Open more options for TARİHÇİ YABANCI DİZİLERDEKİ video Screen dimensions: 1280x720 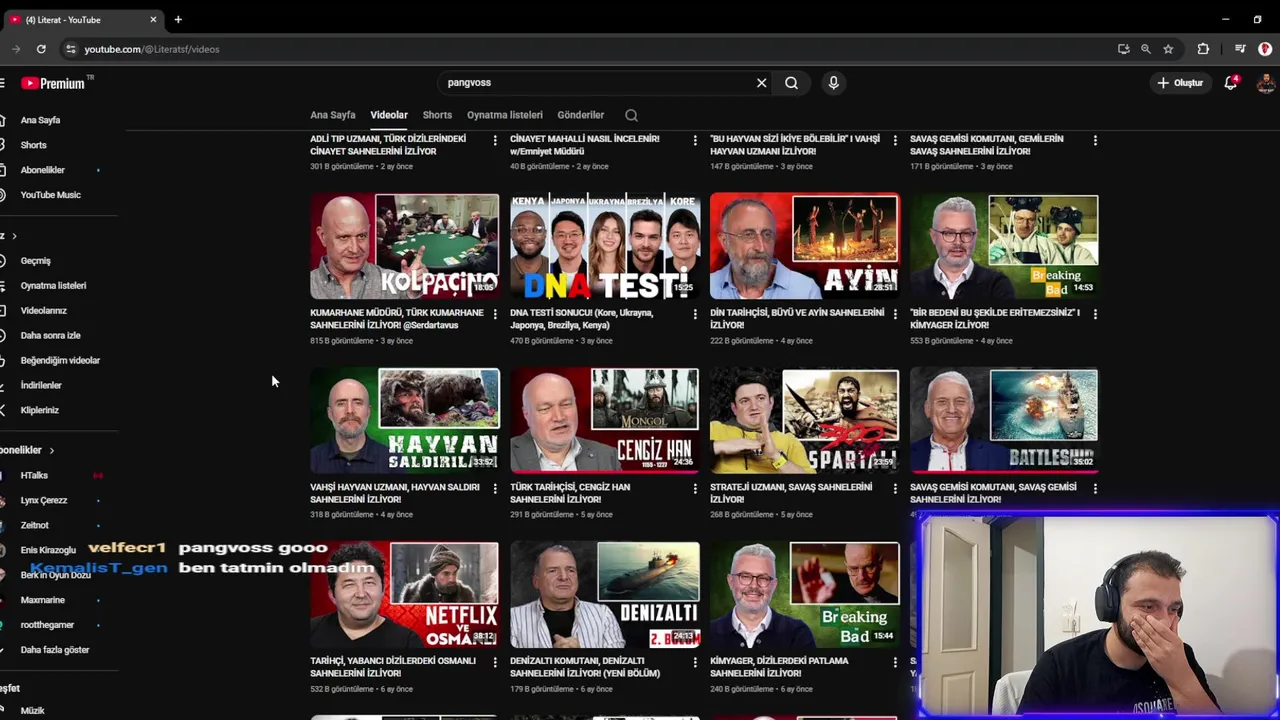pos(495,662)
